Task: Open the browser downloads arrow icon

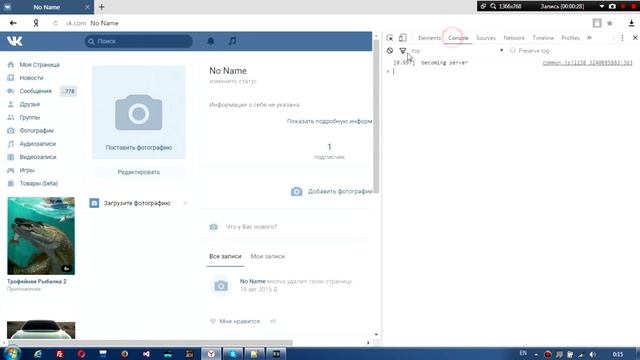Action: point(631,23)
